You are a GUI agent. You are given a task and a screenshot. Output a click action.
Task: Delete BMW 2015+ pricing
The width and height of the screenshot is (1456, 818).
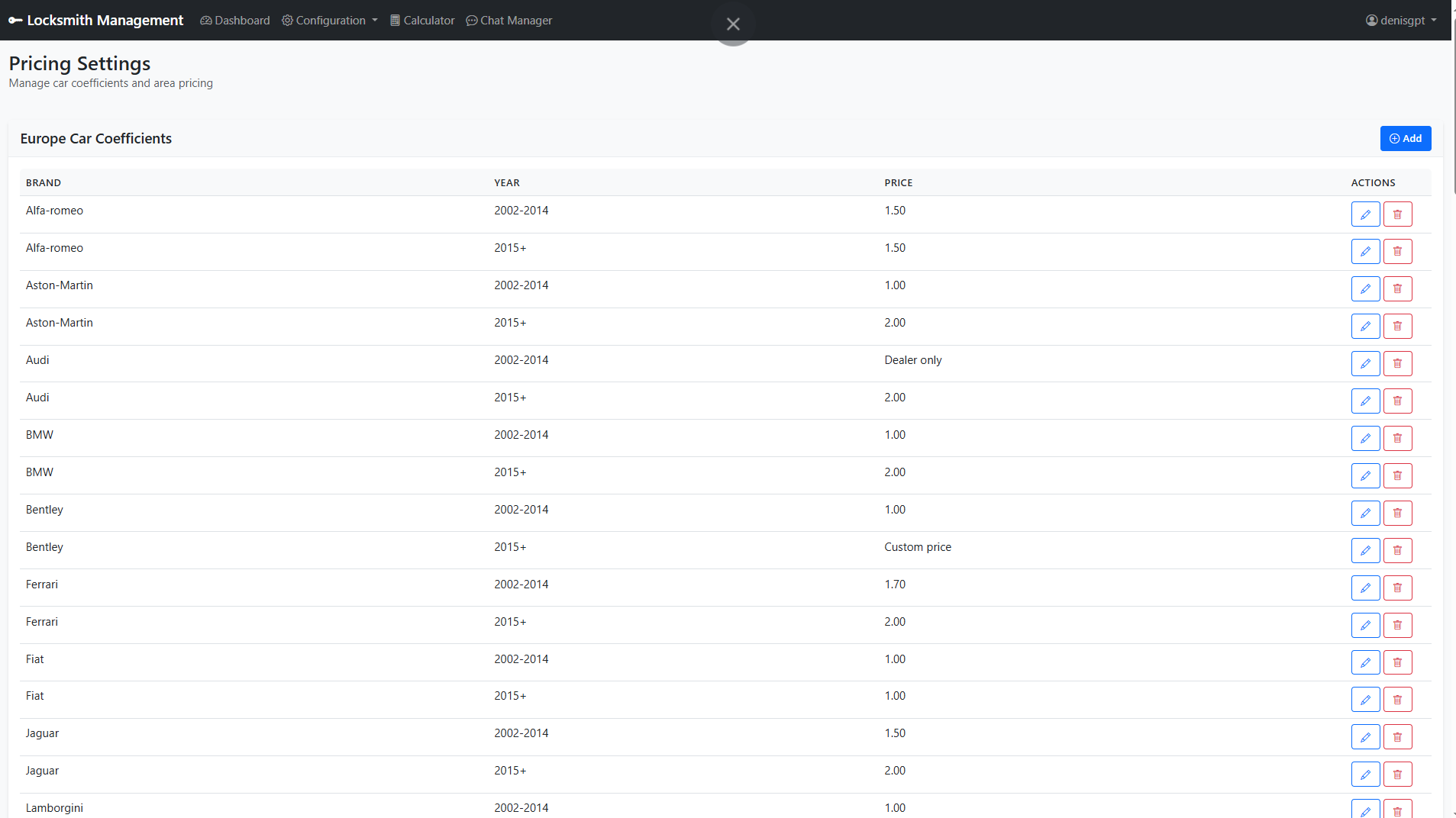pyautogui.click(x=1397, y=476)
